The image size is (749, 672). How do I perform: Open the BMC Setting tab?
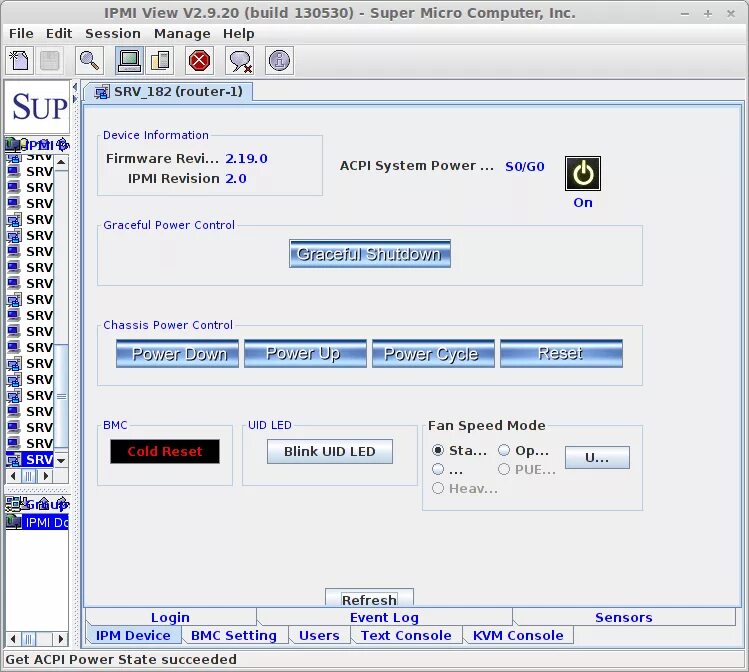coord(234,635)
